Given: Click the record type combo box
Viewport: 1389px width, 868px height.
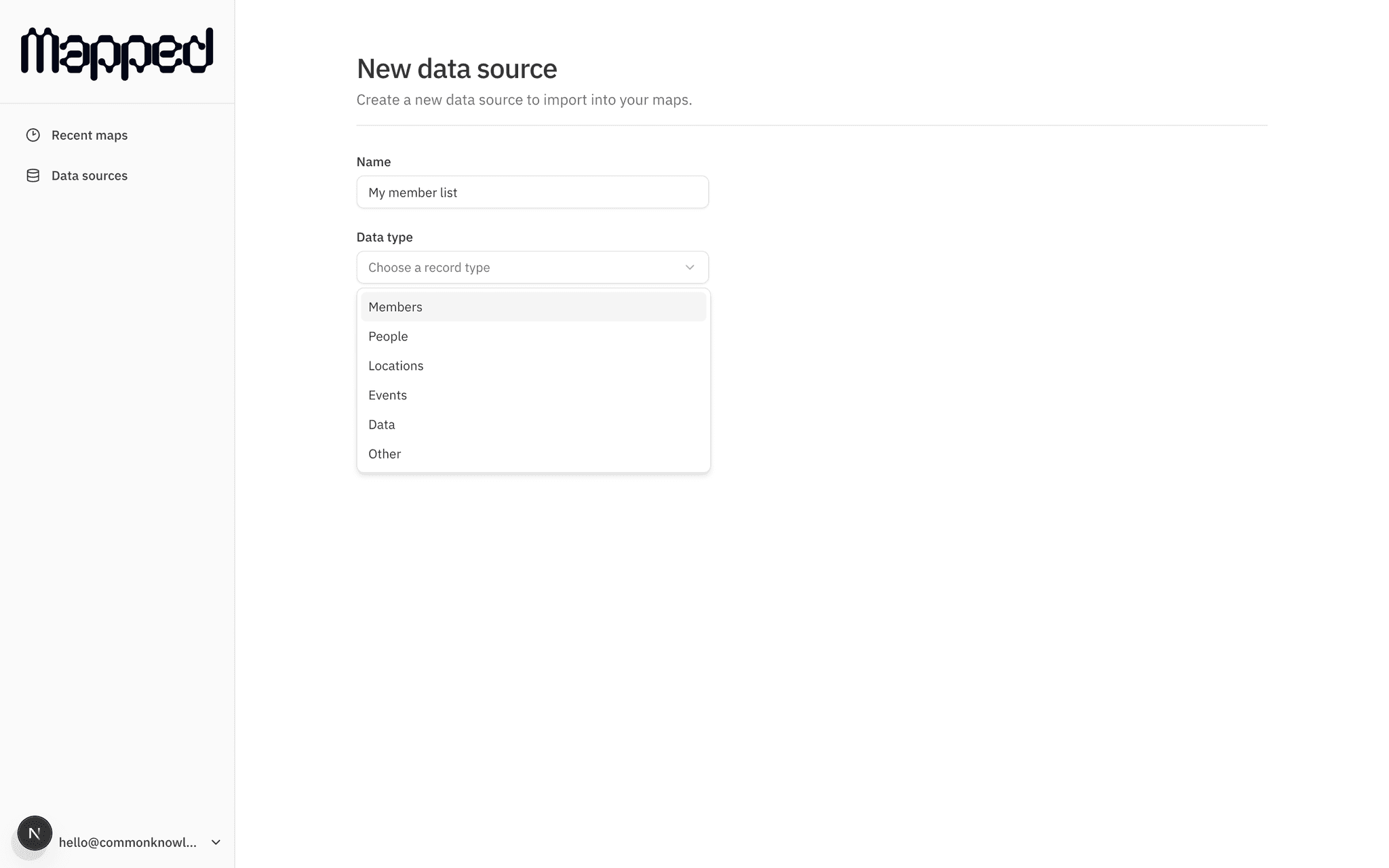Looking at the screenshot, I should (x=515, y=267).
